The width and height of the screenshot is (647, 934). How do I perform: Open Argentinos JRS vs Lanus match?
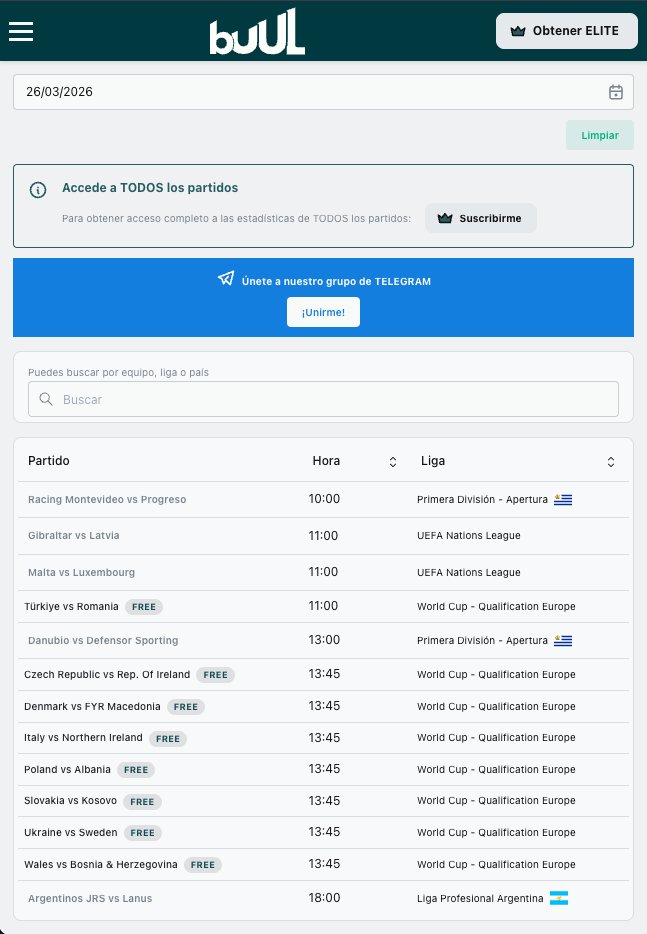pos(90,898)
